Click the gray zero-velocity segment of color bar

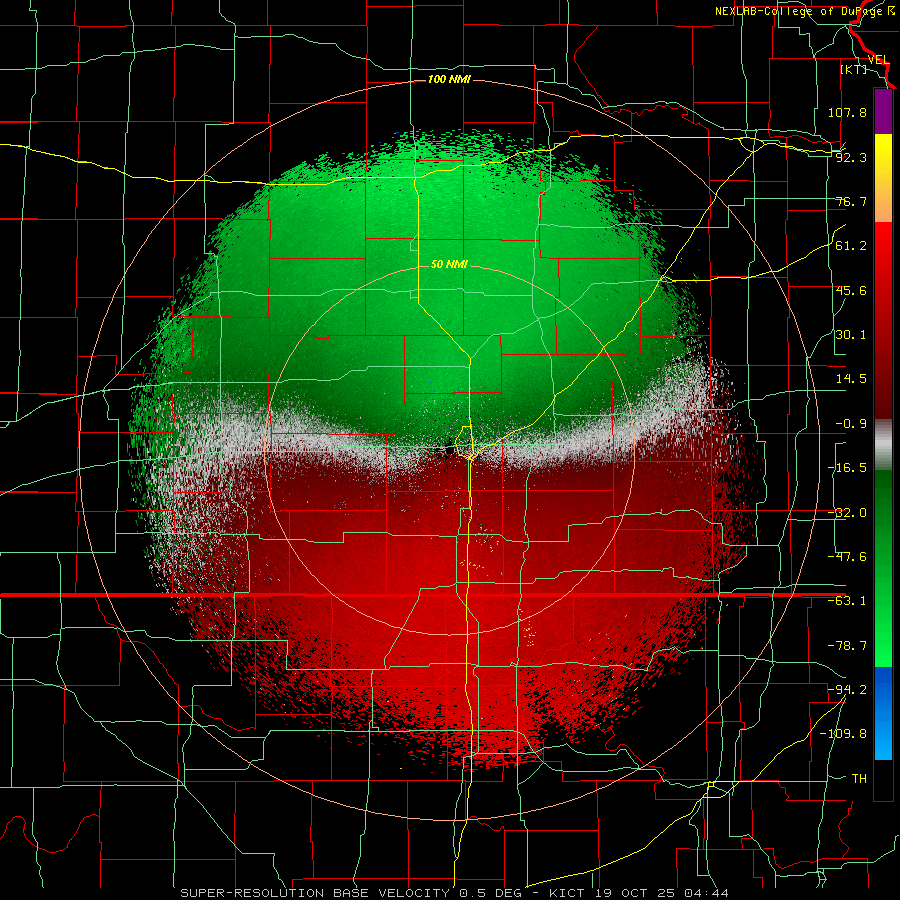tap(883, 445)
